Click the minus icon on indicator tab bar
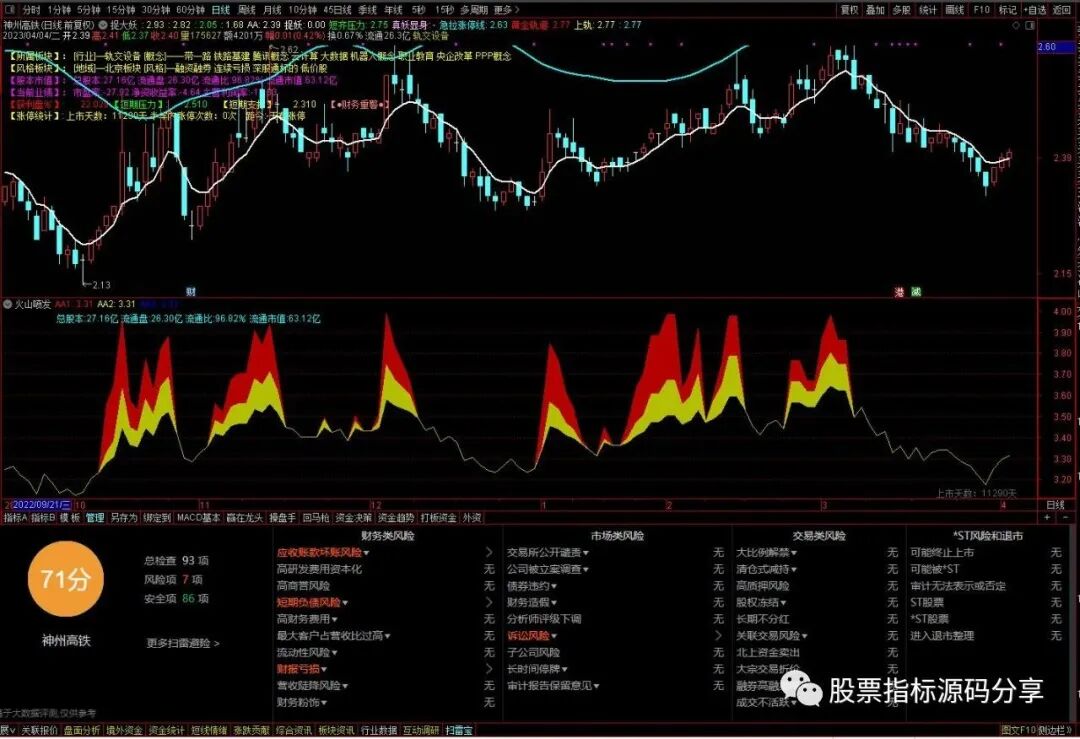Image resolution: width=1080 pixels, height=739 pixels. 1066,517
